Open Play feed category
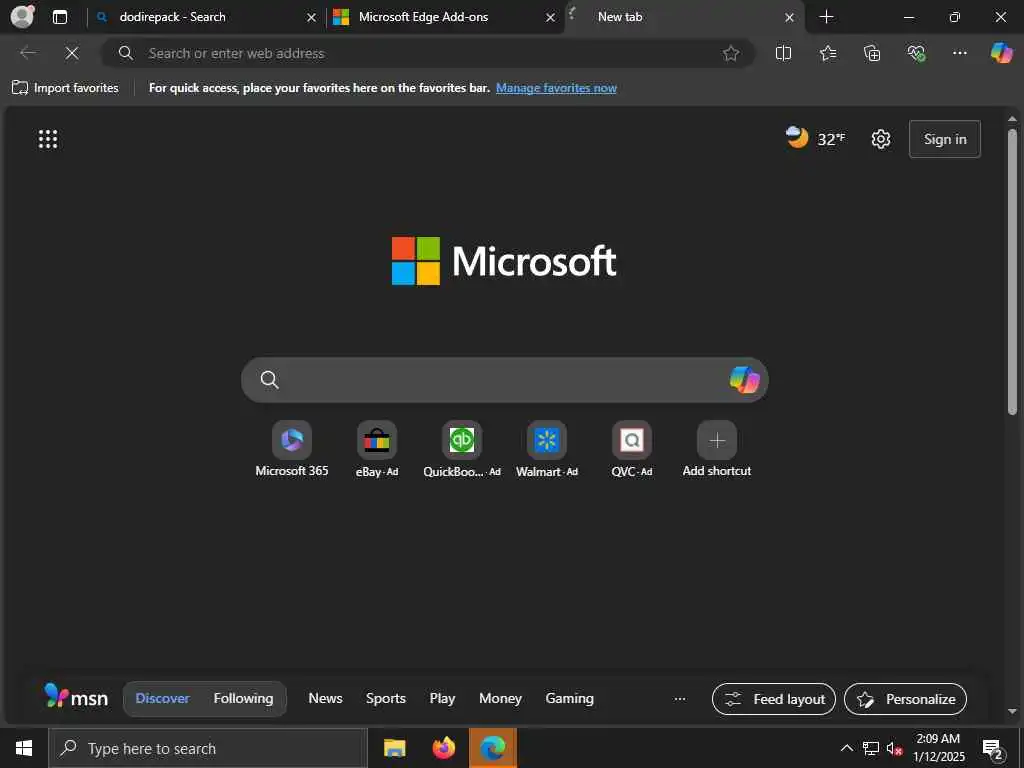1024x768 pixels. (442, 698)
